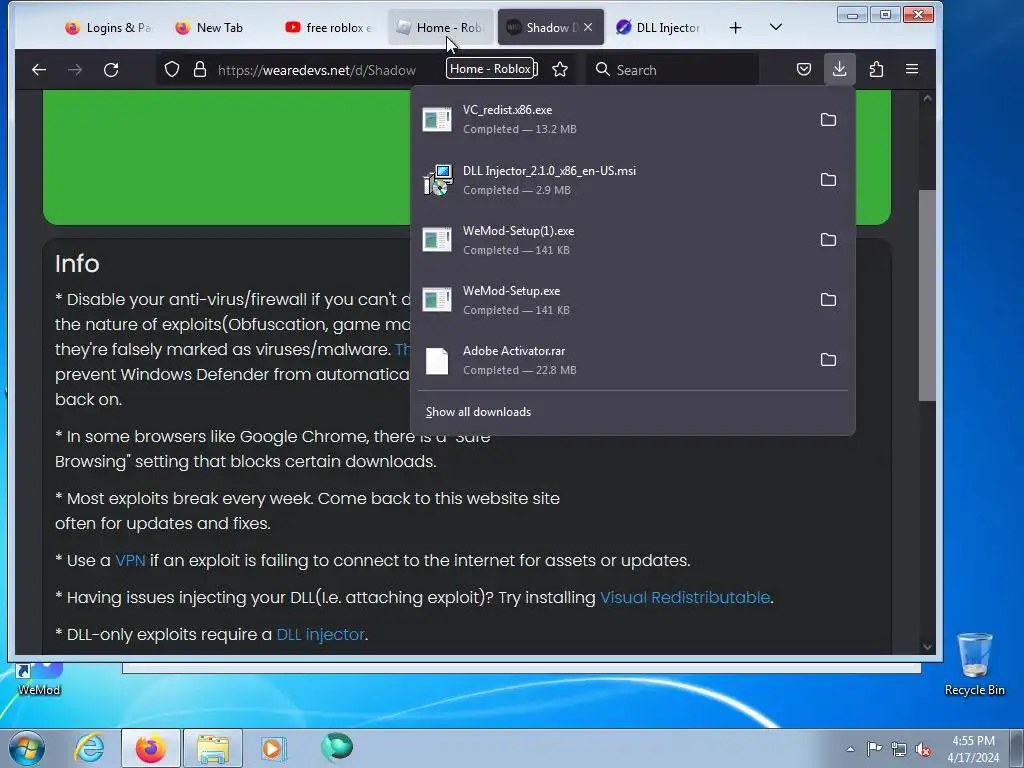Show DLL Injector msi in folder
1024x768 pixels.
(x=828, y=180)
